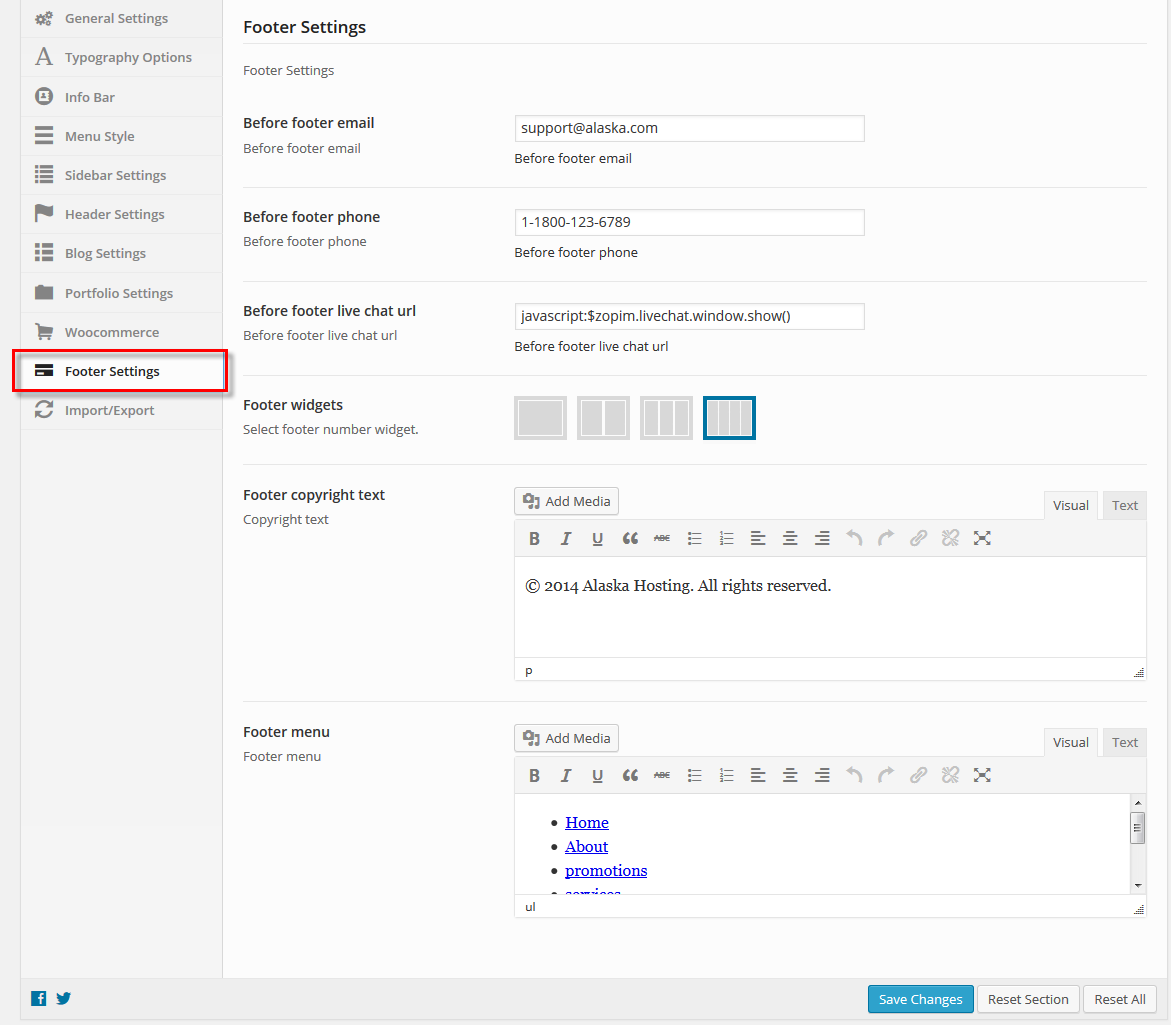Image resolution: width=1171 pixels, height=1025 pixels.
Task: Redo in Footer copyright text editor
Action: click(886, 538)
